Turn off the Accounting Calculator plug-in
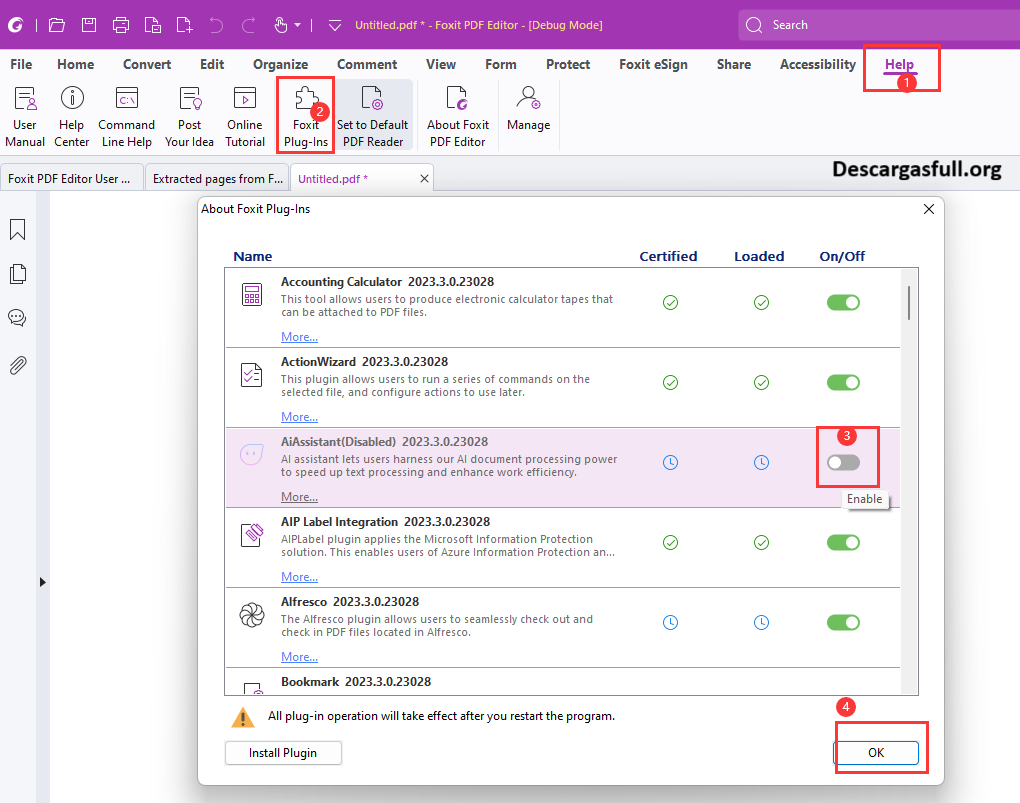The width and height of the screenshot is (1020, 803). (x=843, y=302)
